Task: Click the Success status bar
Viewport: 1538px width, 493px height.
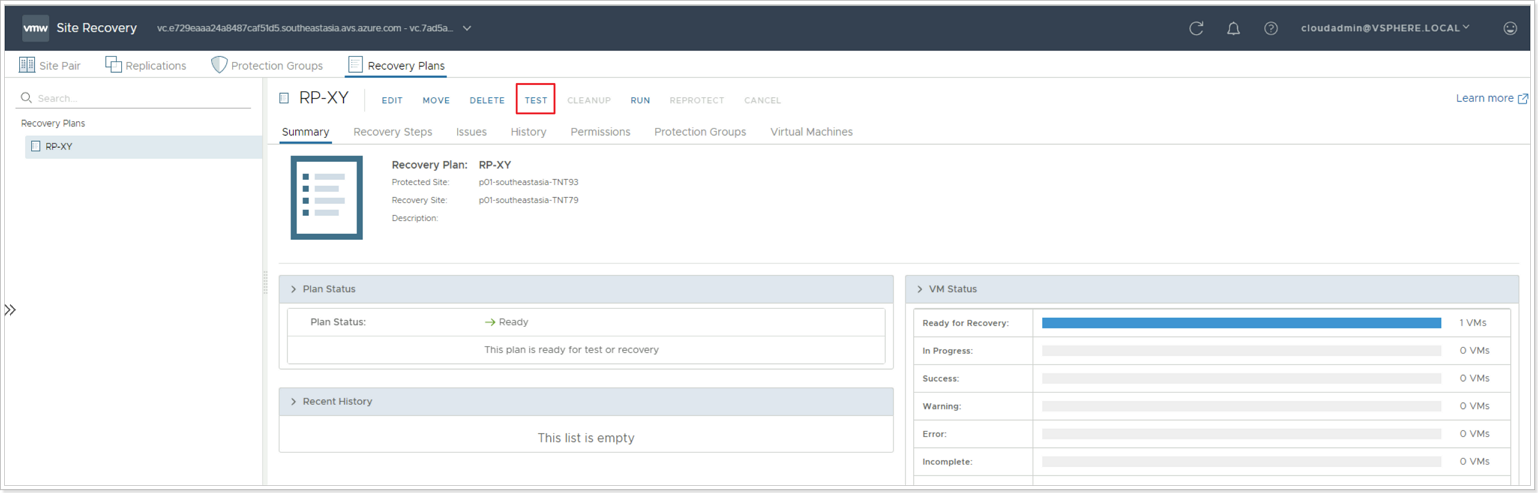Action: 1241,379
